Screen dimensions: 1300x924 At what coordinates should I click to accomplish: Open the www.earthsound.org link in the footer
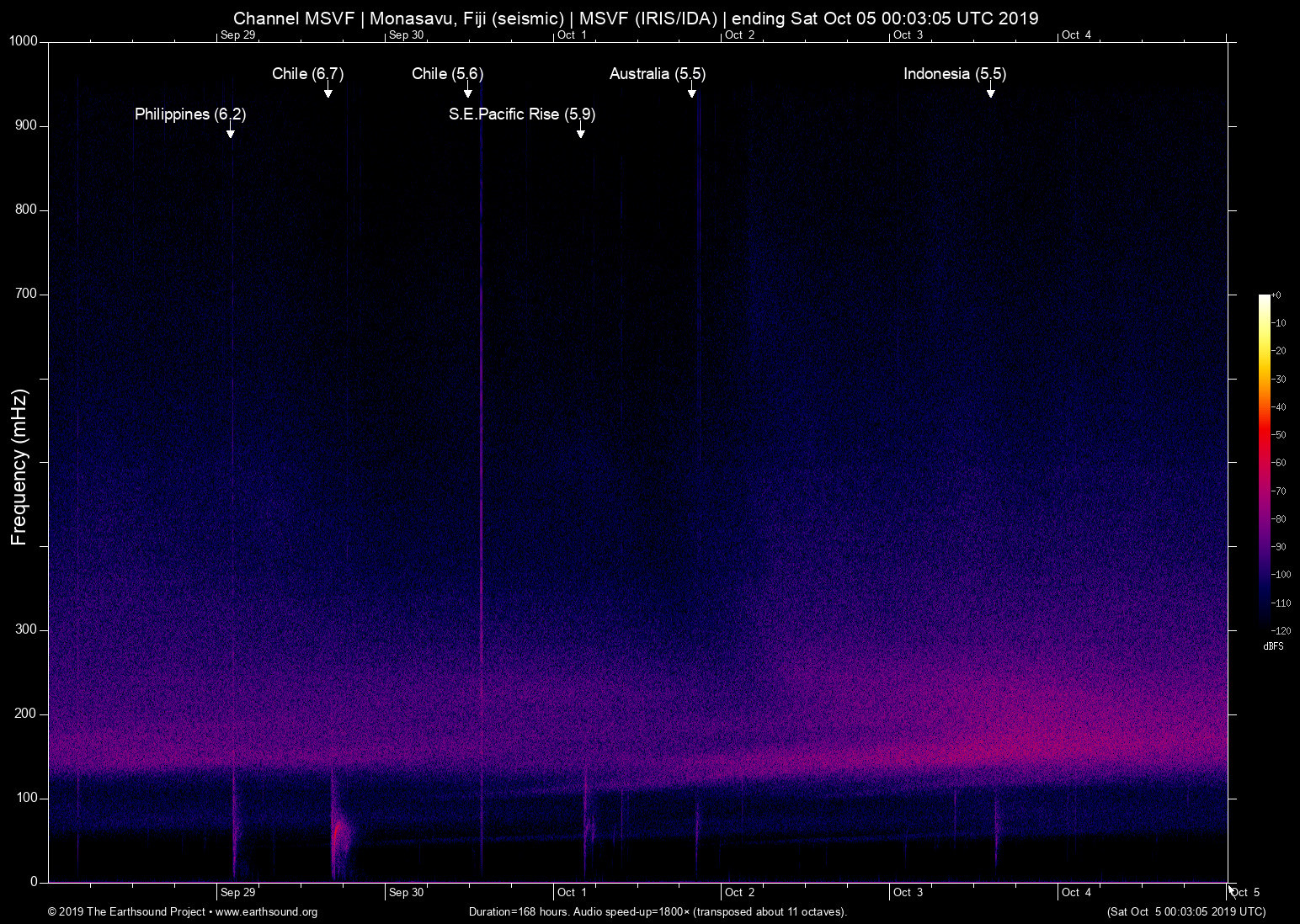pos(266,912)
